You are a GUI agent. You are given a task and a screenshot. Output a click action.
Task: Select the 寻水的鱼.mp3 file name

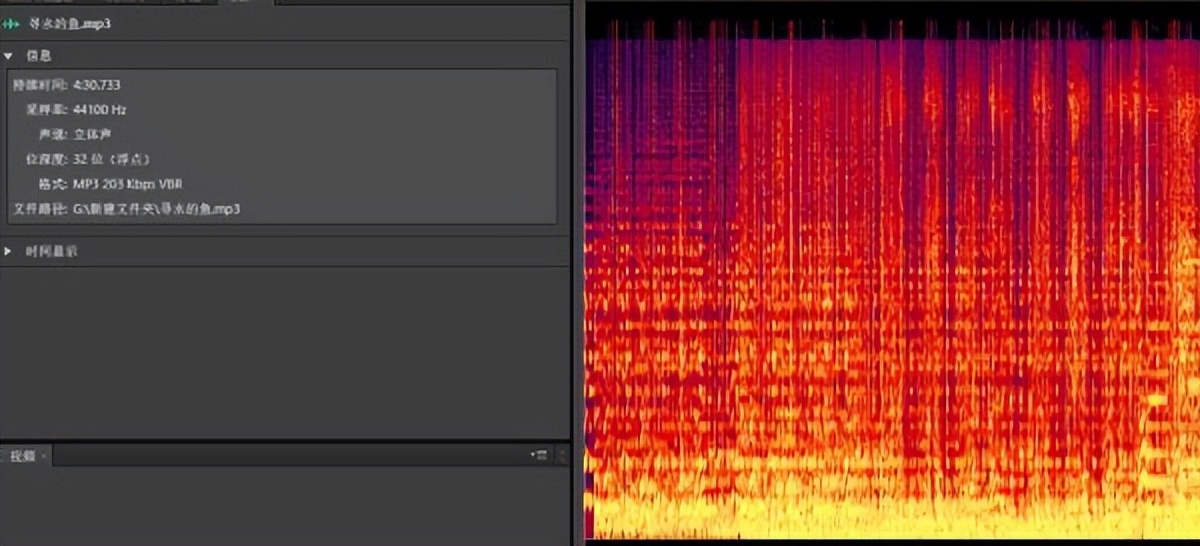point(70,23)
